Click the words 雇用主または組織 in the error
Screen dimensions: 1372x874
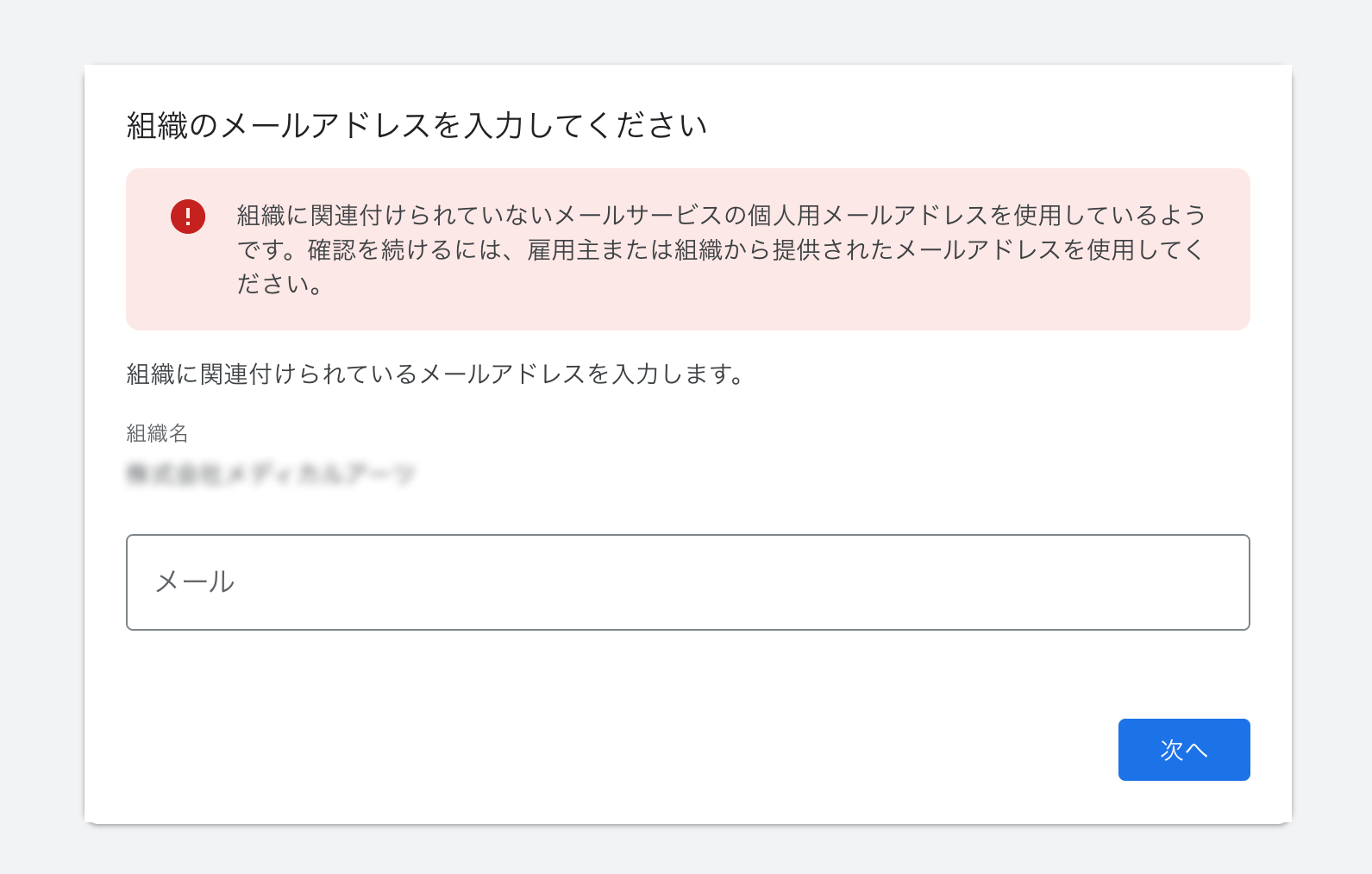624,250
